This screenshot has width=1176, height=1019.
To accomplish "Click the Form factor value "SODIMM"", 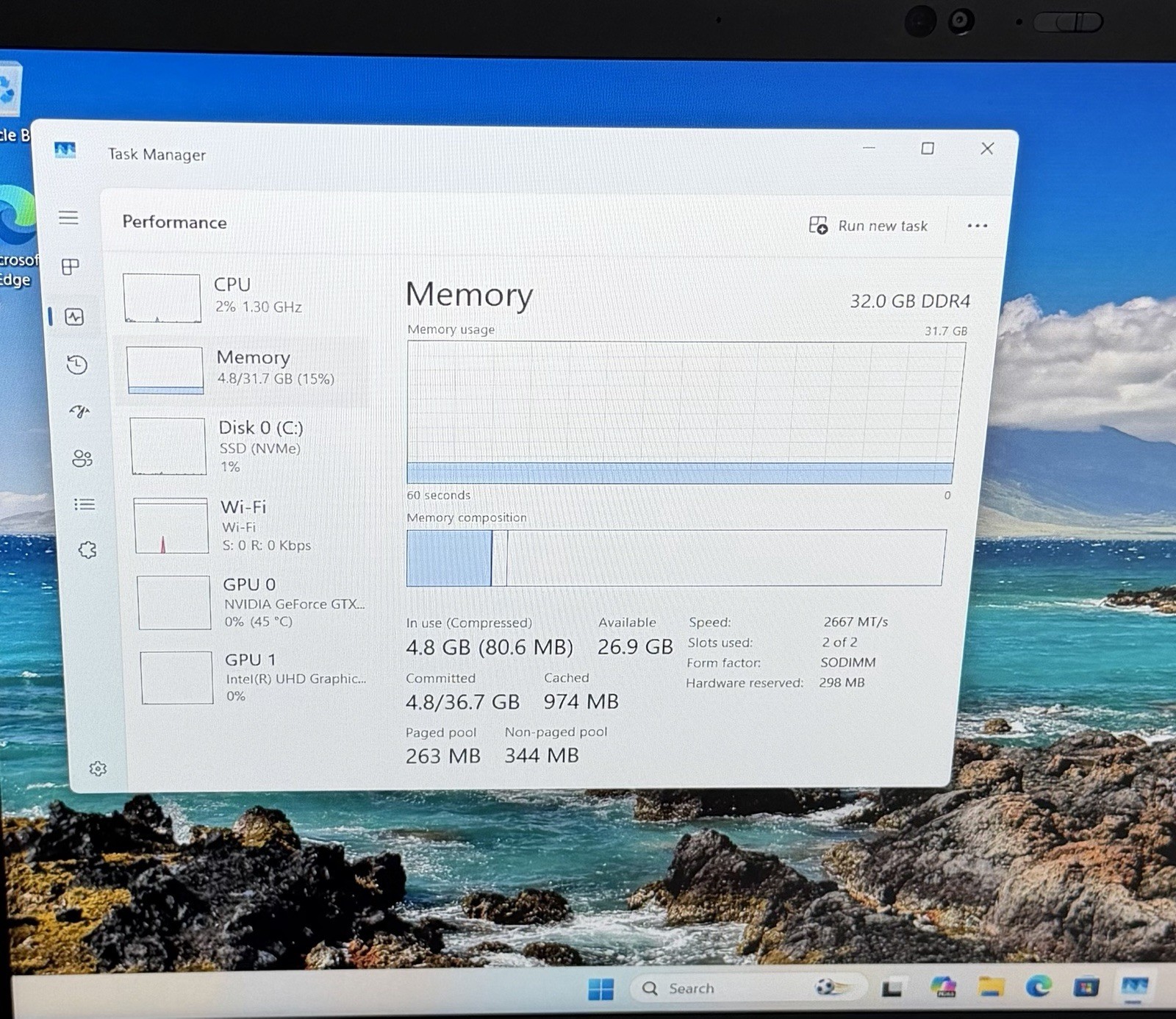I will [x=847, y=662].
